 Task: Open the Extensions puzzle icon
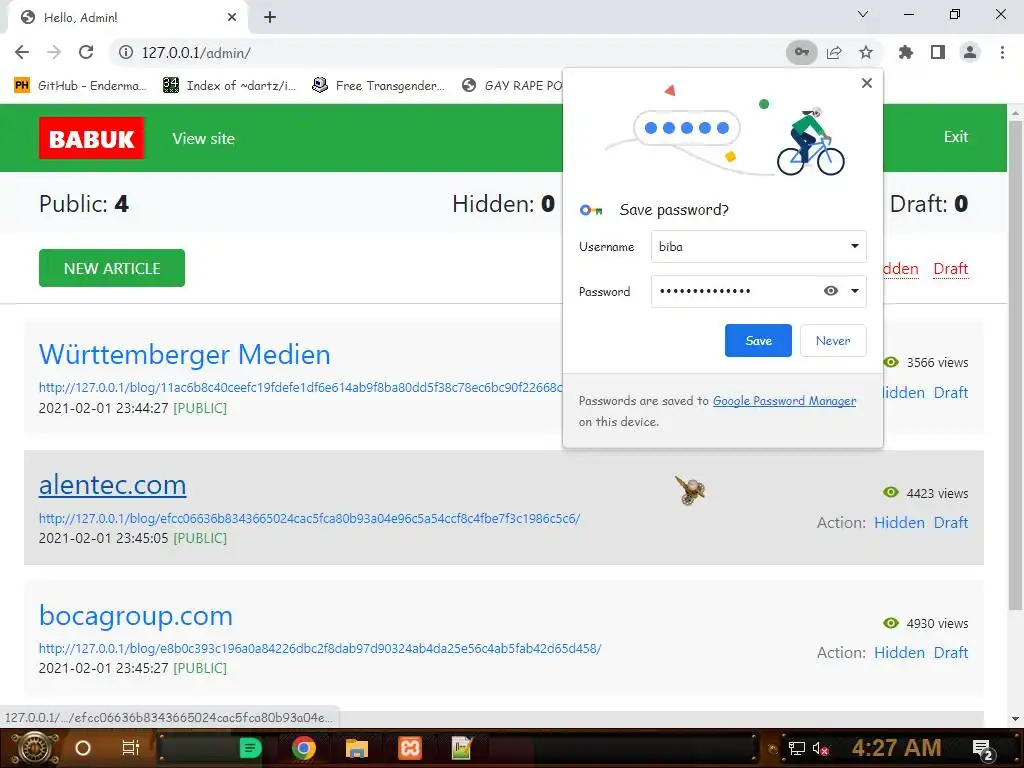[x=905, y=52]
